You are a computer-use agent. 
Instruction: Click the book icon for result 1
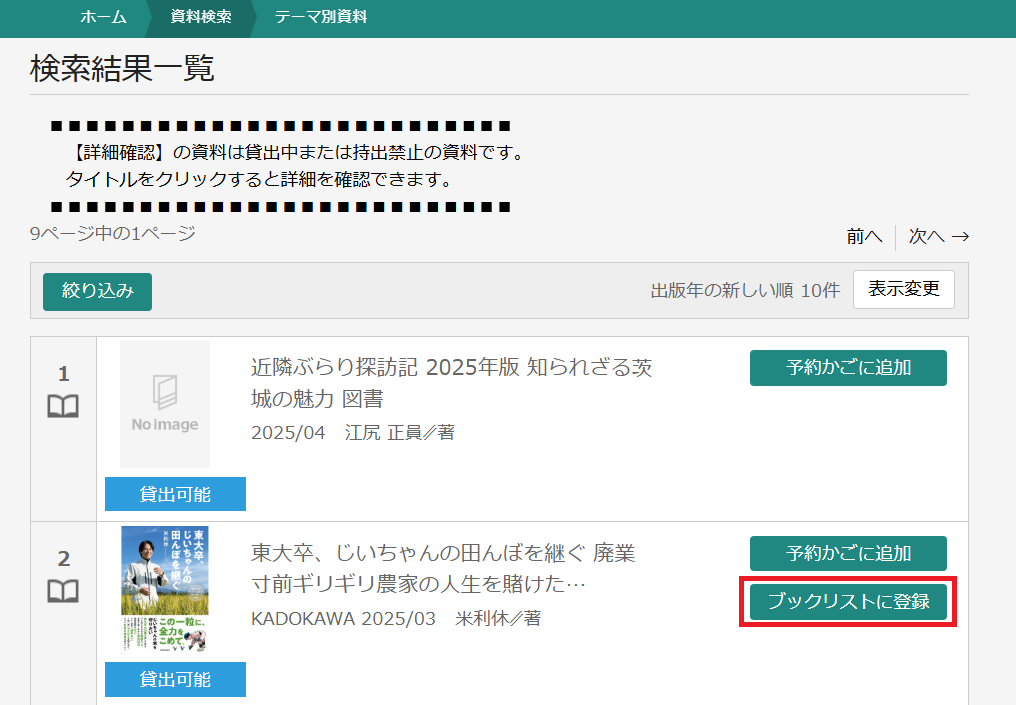point(63,406)
